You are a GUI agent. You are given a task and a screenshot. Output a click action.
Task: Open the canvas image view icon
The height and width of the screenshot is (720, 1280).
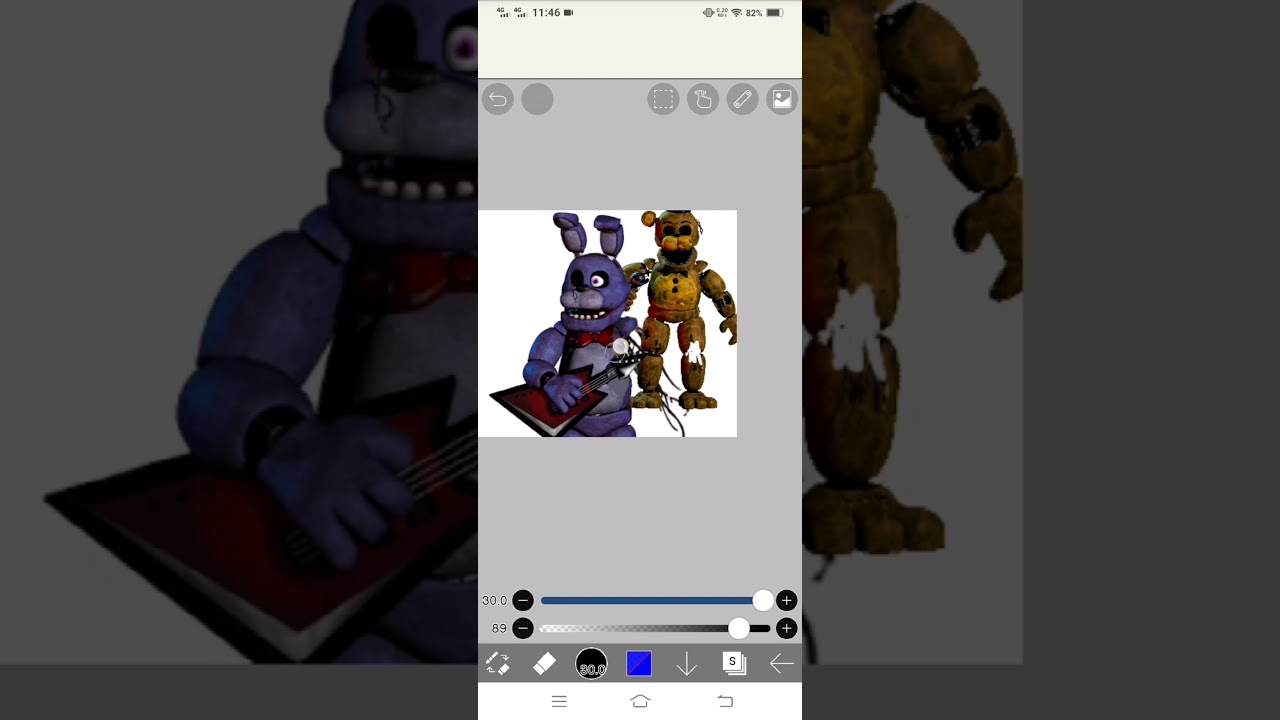tap(782, 99)
